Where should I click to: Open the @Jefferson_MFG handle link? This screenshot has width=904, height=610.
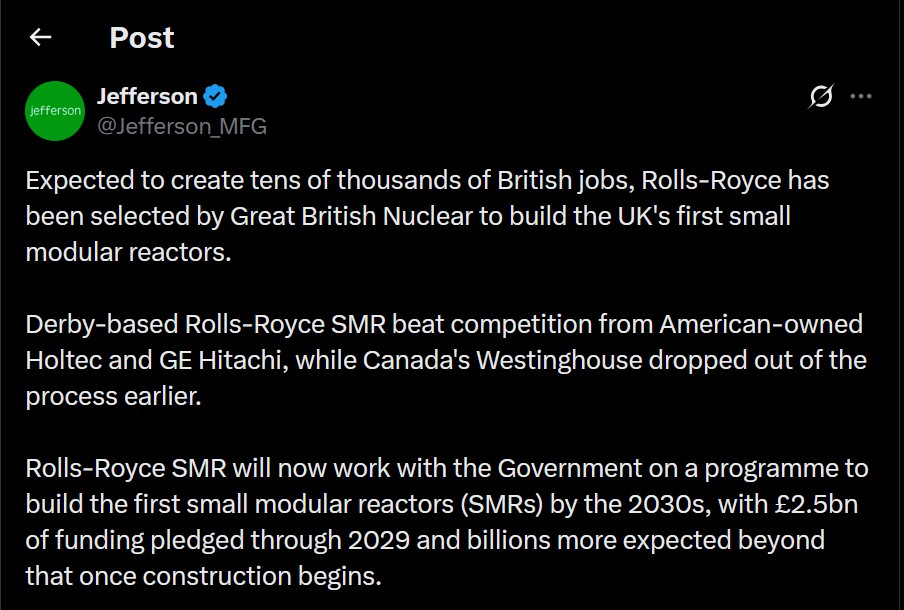pos(182,126)
